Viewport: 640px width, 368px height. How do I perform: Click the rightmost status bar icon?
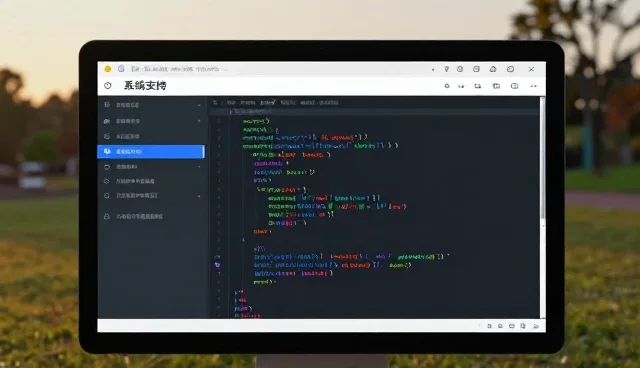(536, 326)
